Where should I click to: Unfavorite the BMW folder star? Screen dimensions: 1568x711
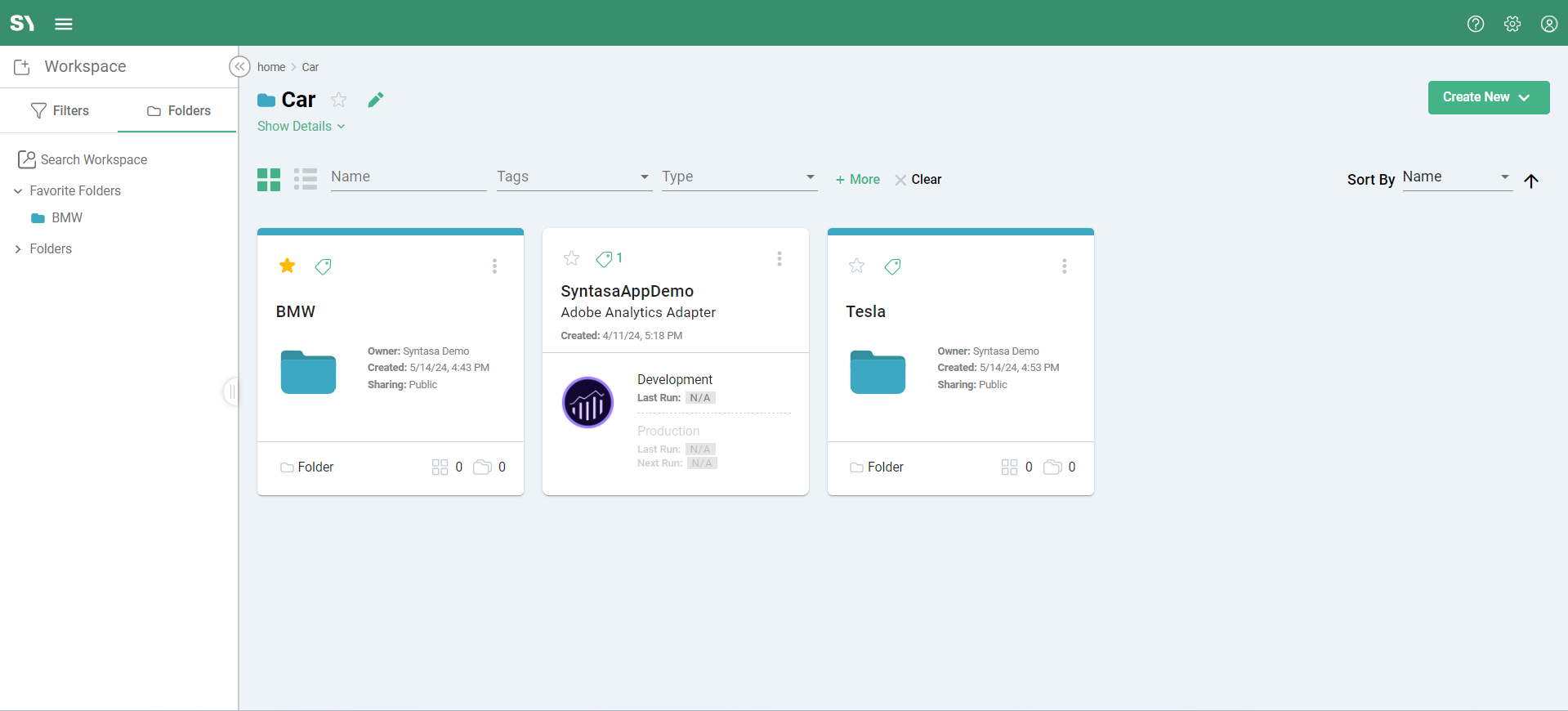287,266
